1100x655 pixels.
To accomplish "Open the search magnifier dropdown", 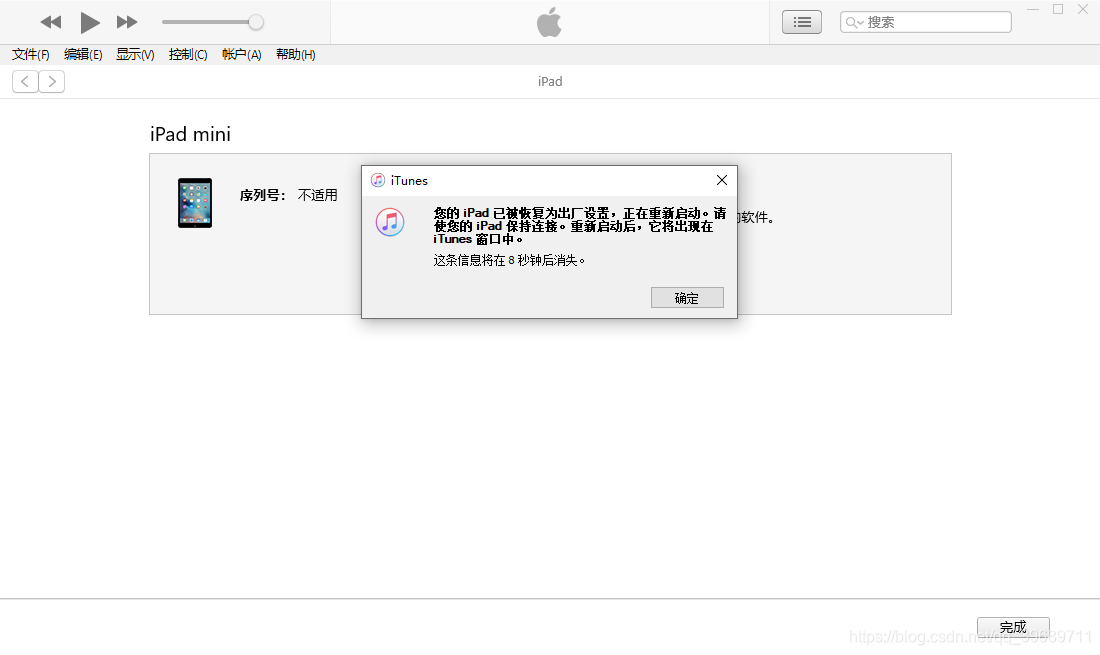I will (x=854, y=22).
